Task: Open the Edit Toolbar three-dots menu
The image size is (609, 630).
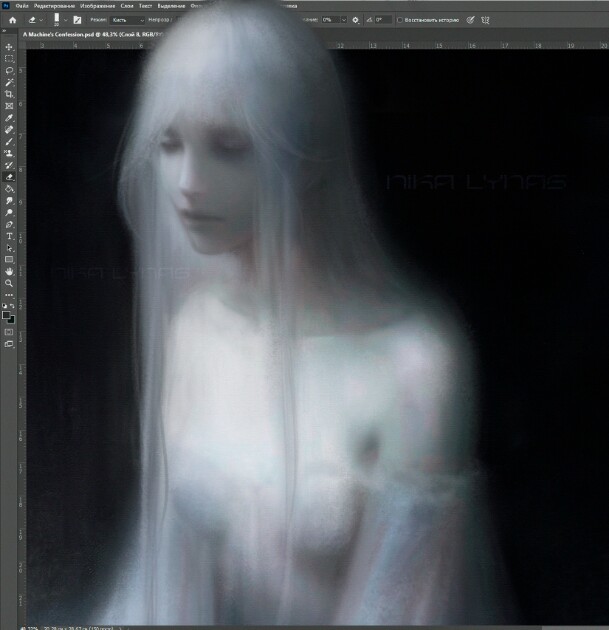Action: [x=9, y=295]
